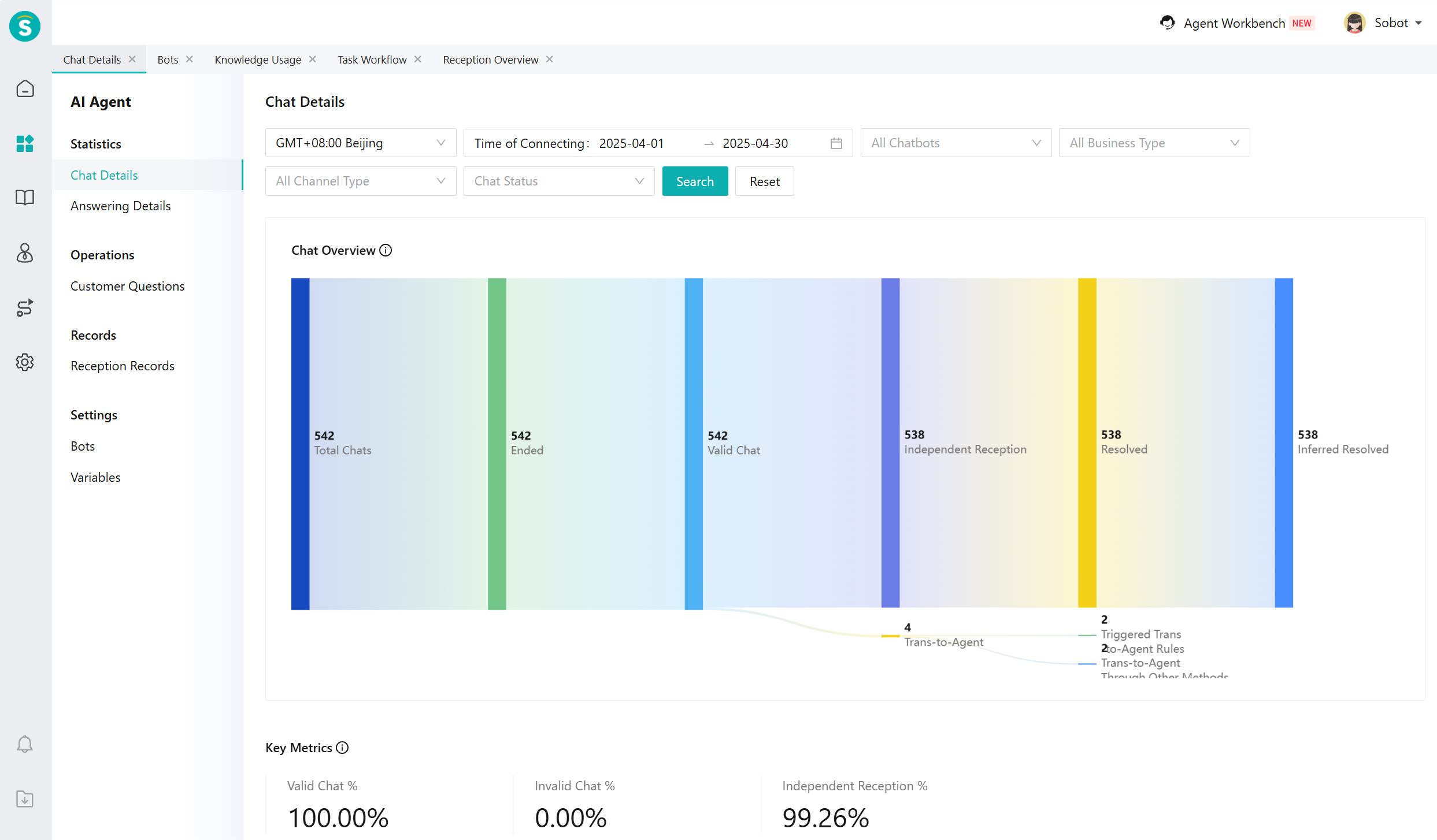Reset the current filters
This screenshot has width=1437, height=840.
[x=764, y=181]
